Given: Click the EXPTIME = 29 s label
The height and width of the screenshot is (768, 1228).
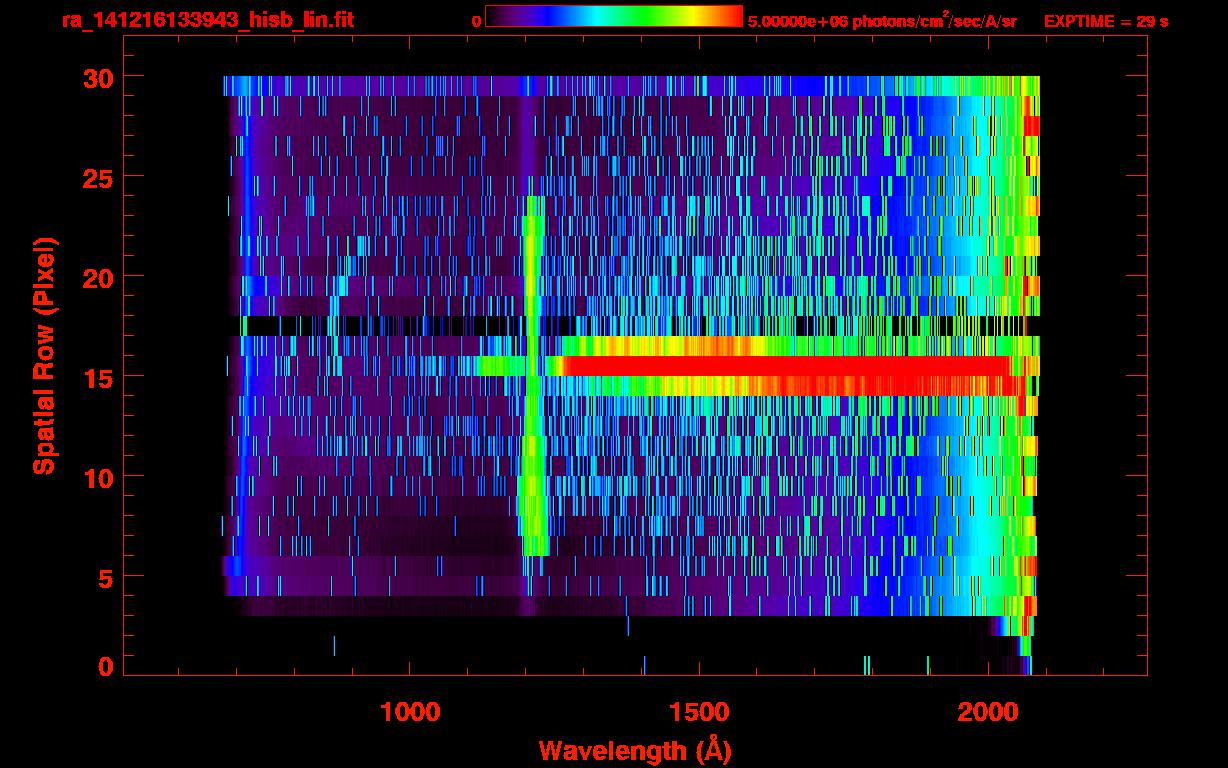Looking at the screenshot, I should point(1106,20).
